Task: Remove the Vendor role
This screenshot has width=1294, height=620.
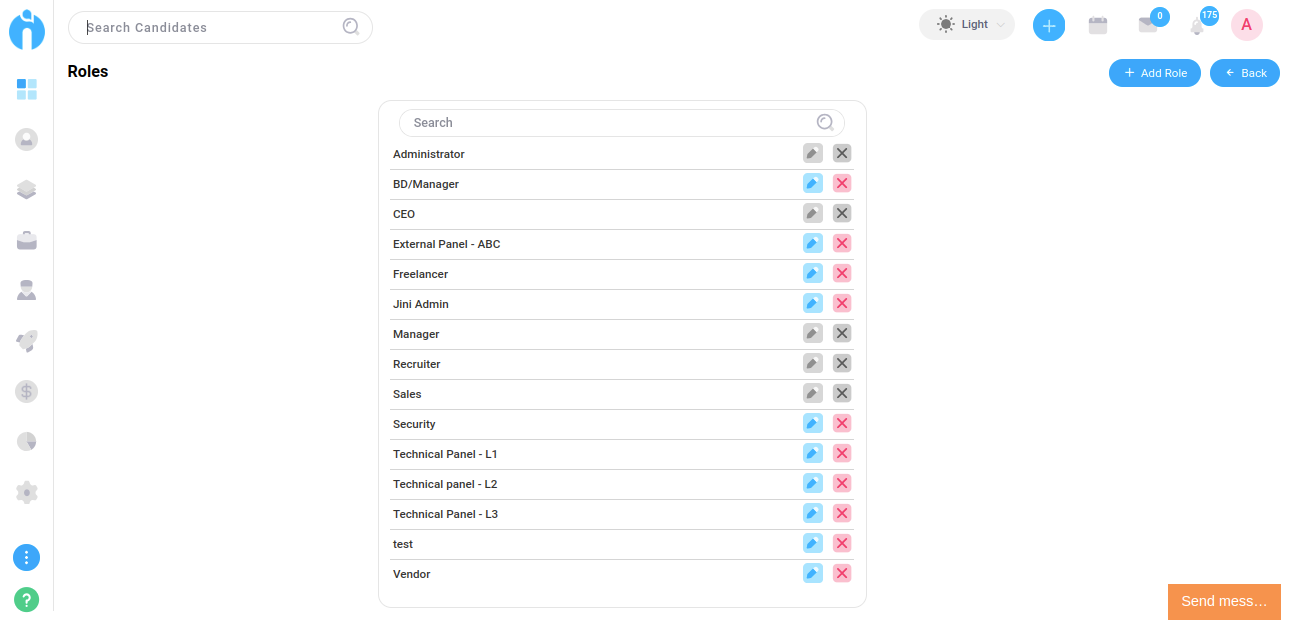Action: tap(842, 573)
